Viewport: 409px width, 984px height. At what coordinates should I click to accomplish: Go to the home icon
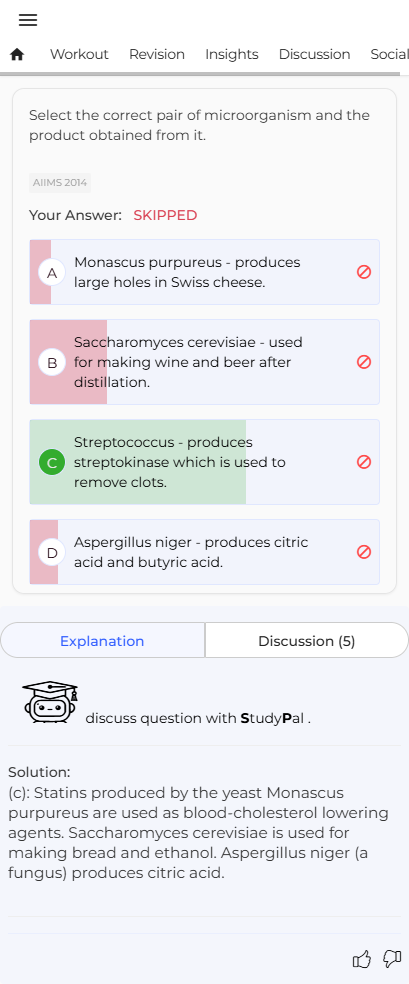pos(18,55)
